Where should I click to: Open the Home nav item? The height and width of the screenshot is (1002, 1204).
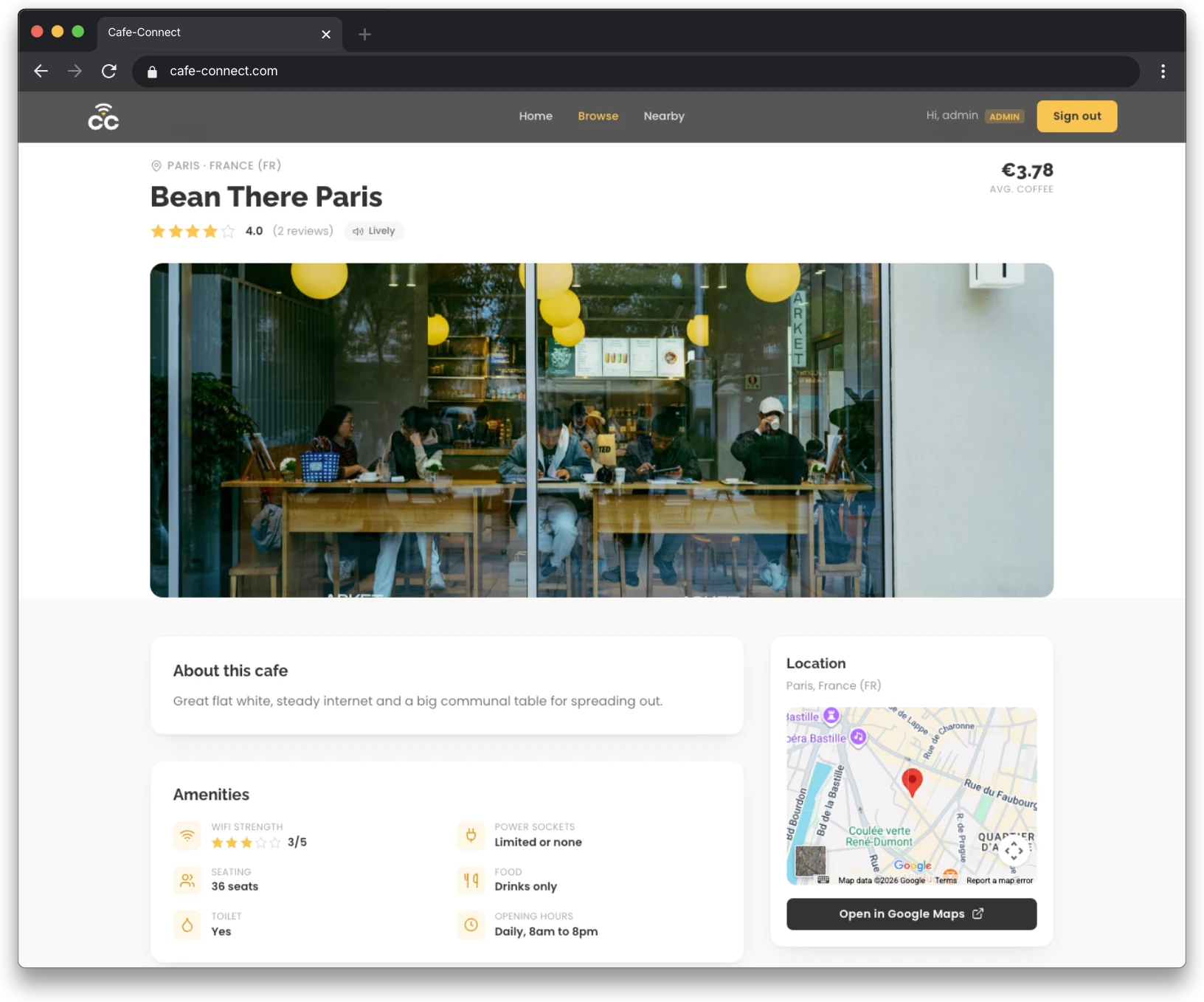pyautogui.click(x=536, y=116)
